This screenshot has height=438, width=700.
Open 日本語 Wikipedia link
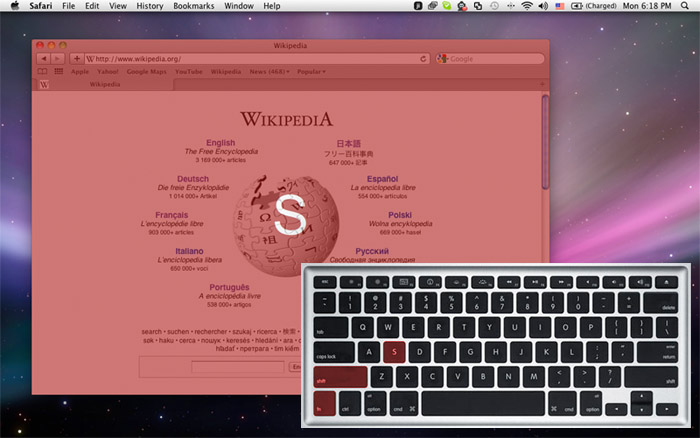click(x=348, y=143)
